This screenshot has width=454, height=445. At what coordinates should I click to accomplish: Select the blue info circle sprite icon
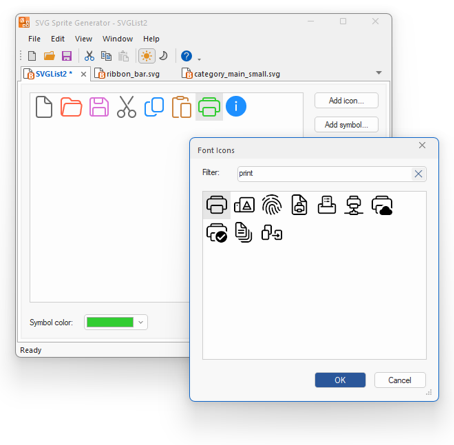(x=236, y=107)
